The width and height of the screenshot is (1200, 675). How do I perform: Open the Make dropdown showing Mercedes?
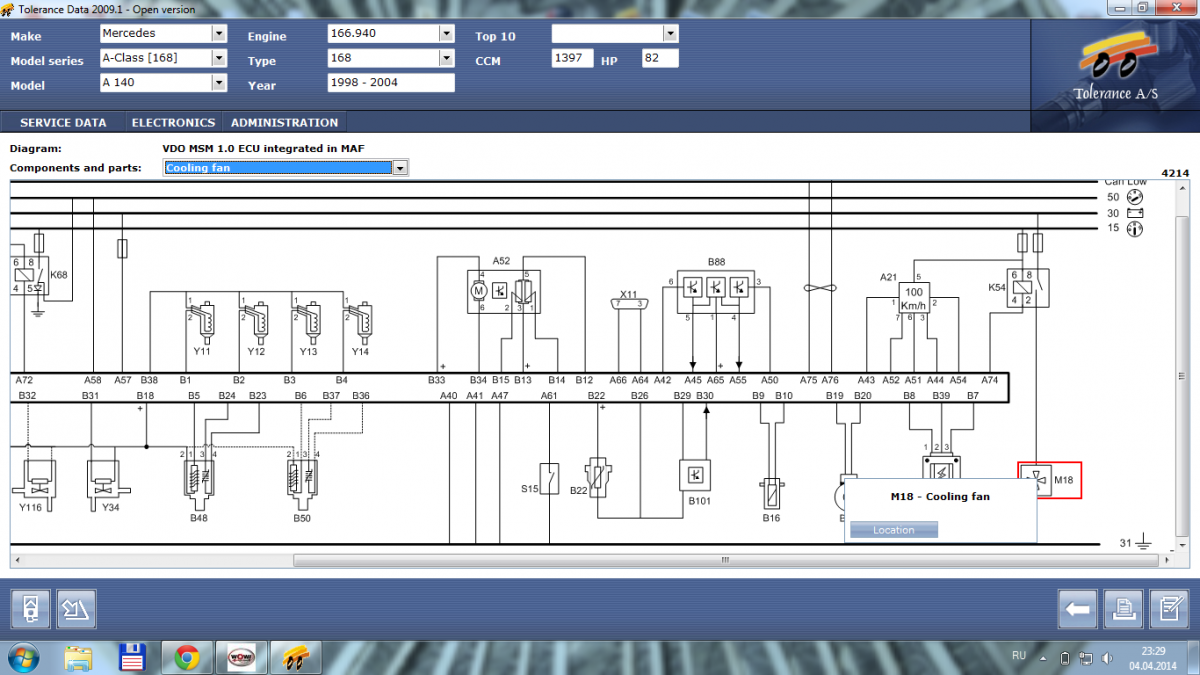[x=219, y=33]
